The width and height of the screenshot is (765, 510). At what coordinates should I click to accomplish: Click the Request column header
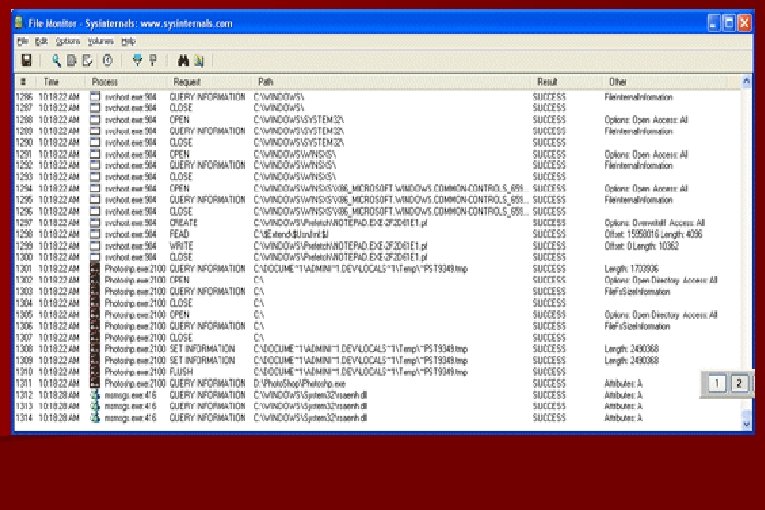210,82
